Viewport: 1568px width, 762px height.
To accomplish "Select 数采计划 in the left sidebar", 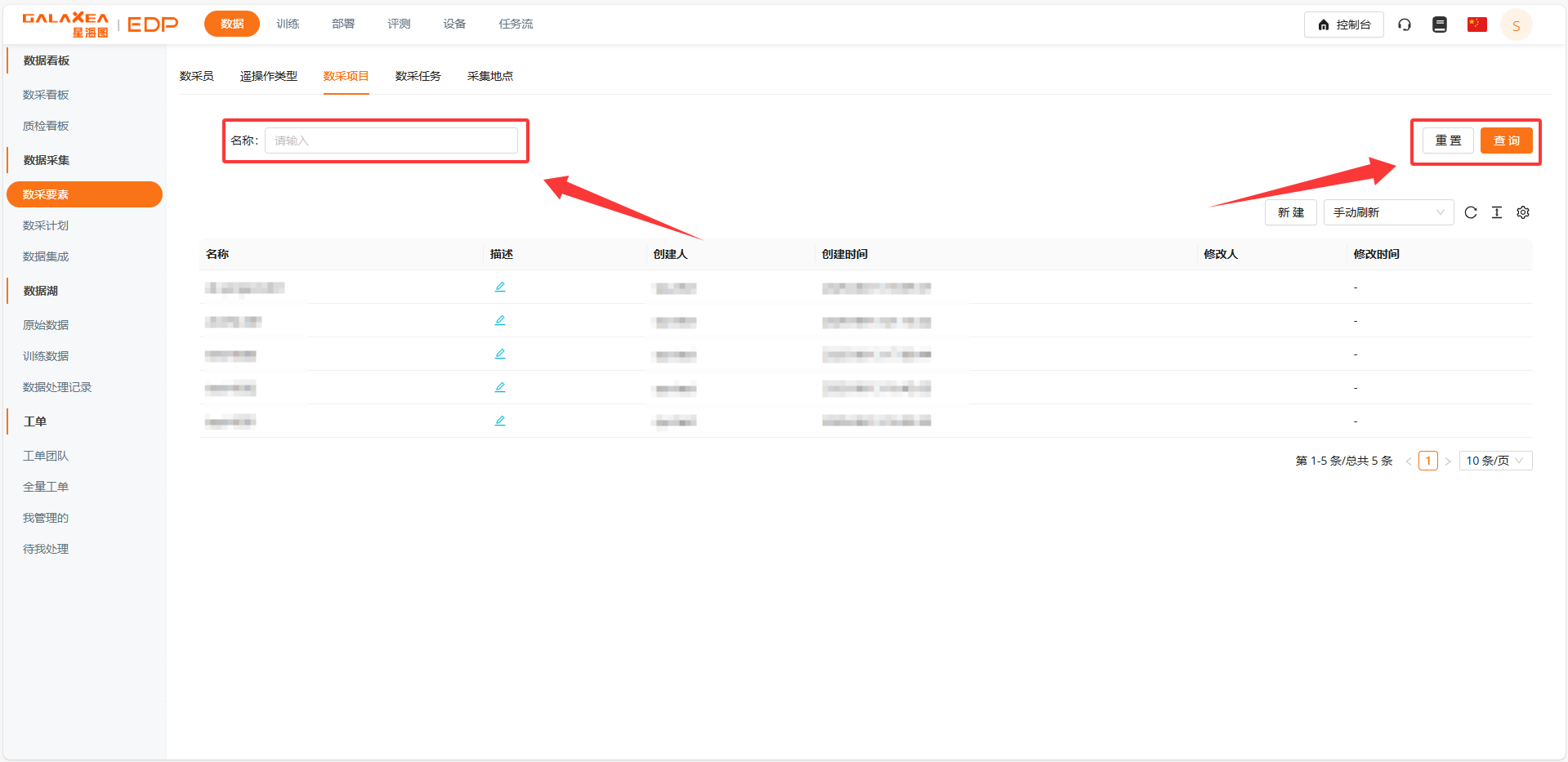I will coord(46,225).
